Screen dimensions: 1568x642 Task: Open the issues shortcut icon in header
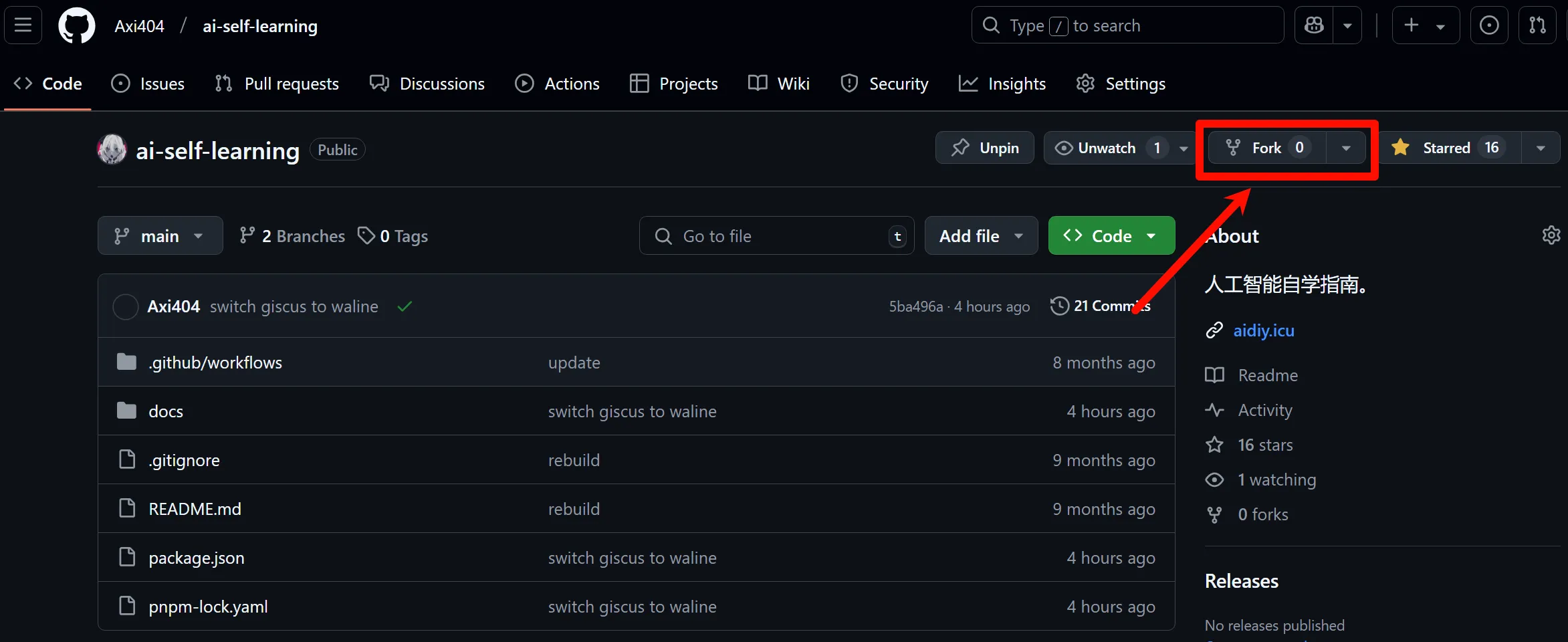[1489, 25]
